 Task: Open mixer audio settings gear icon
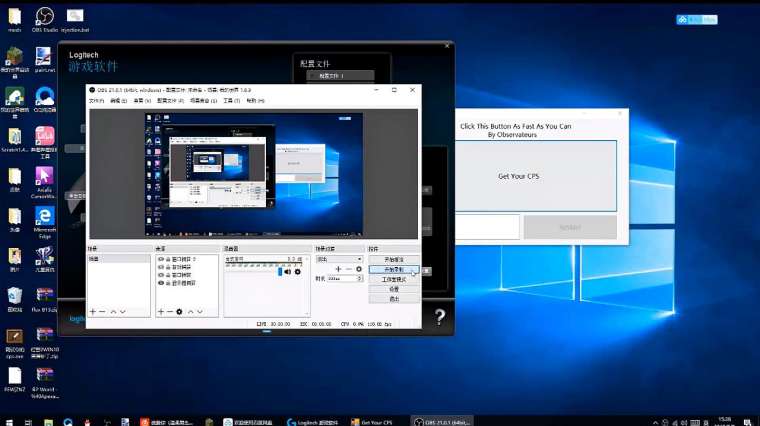(298, 272)
